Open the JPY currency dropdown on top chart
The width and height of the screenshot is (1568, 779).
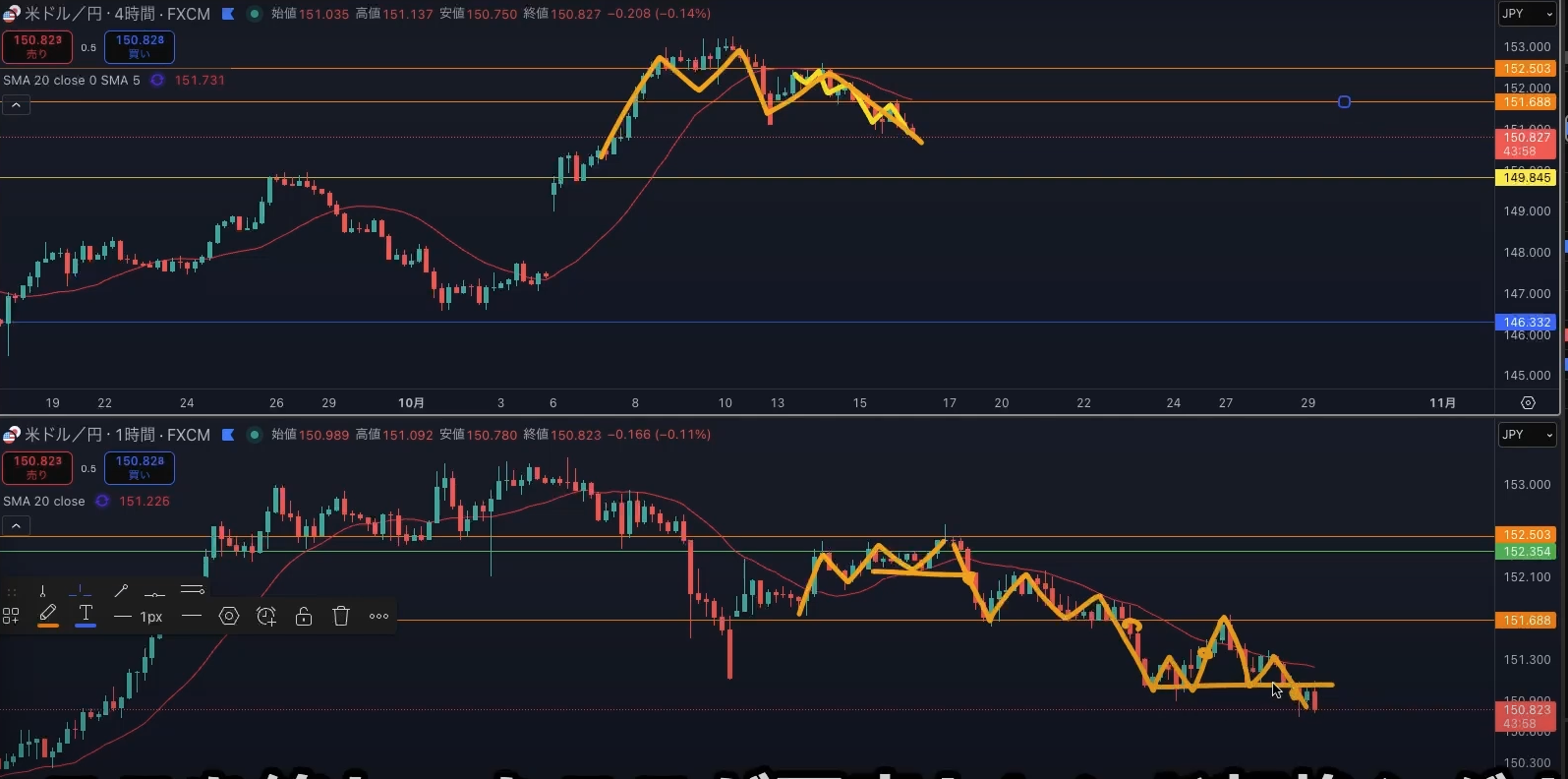(x=1527, y=14)
